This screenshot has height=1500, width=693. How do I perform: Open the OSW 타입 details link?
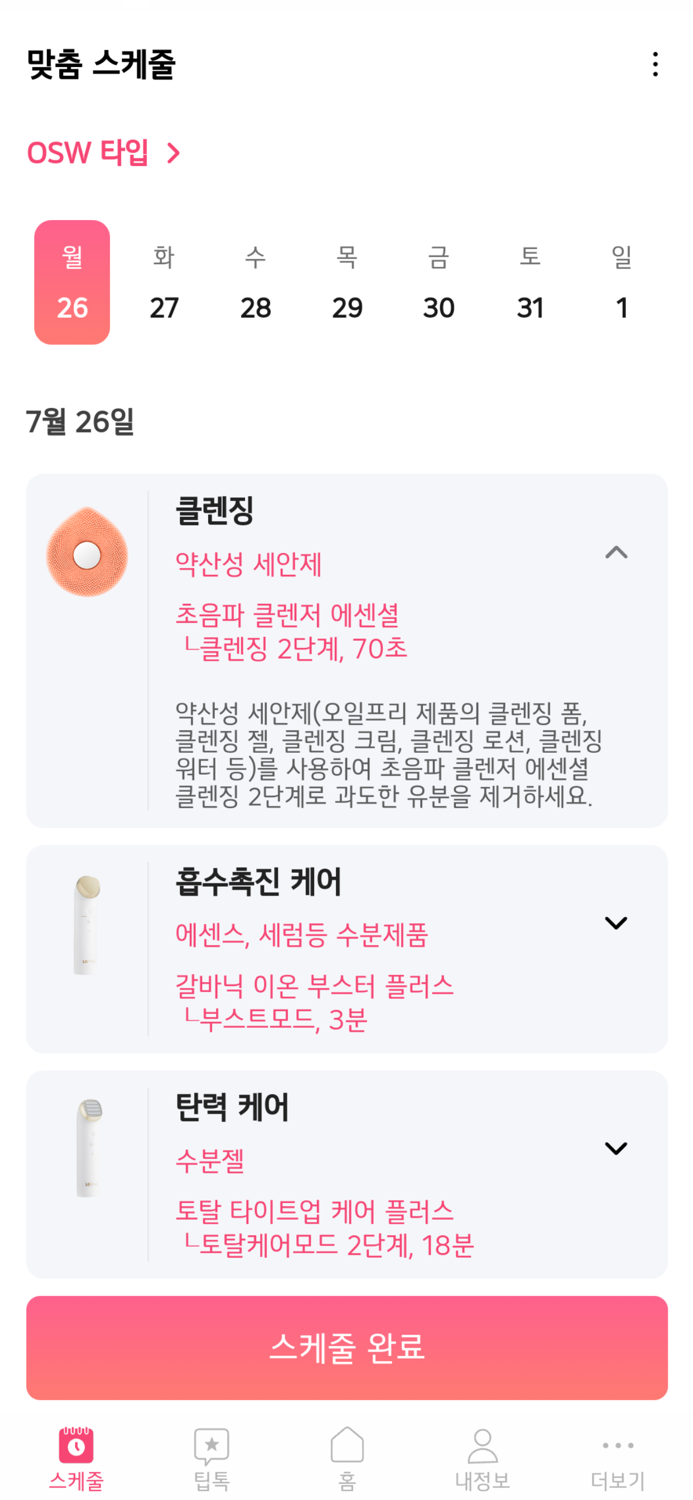[100, 153]
